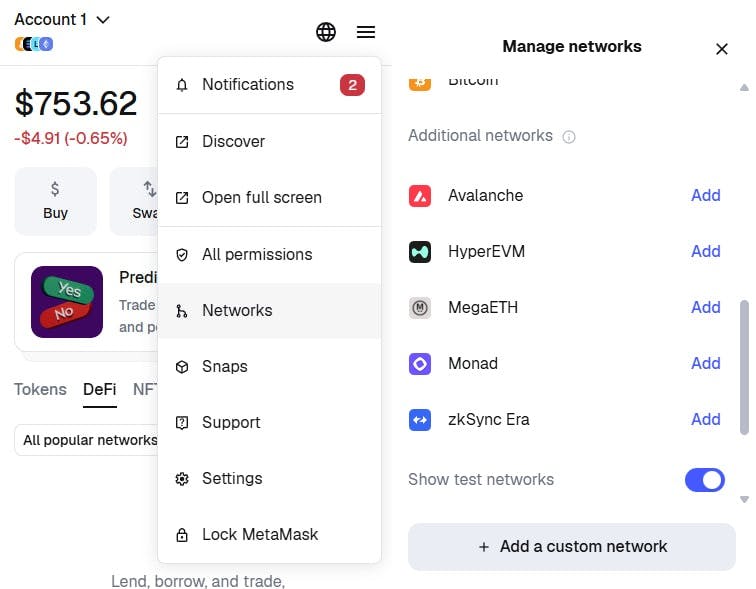Click the Lock MetaMask padlock icon
The height and width of the screenshot is (589, 756).
[x=182, y=535]
